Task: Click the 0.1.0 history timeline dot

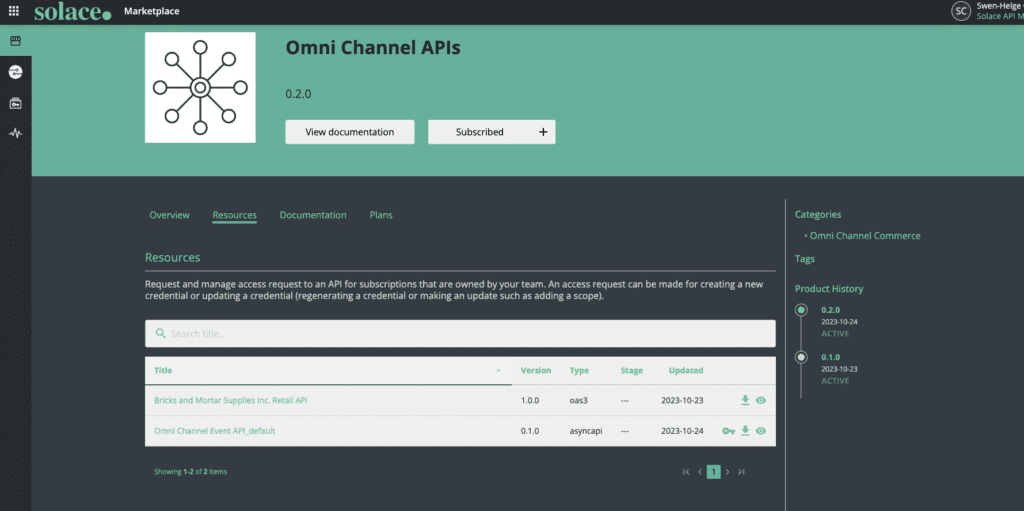Action: (801, 357)
